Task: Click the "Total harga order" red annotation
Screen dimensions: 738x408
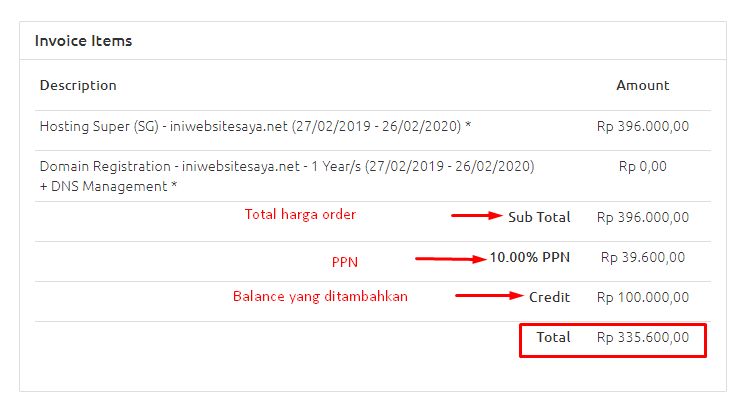Action: pos(300,214)
